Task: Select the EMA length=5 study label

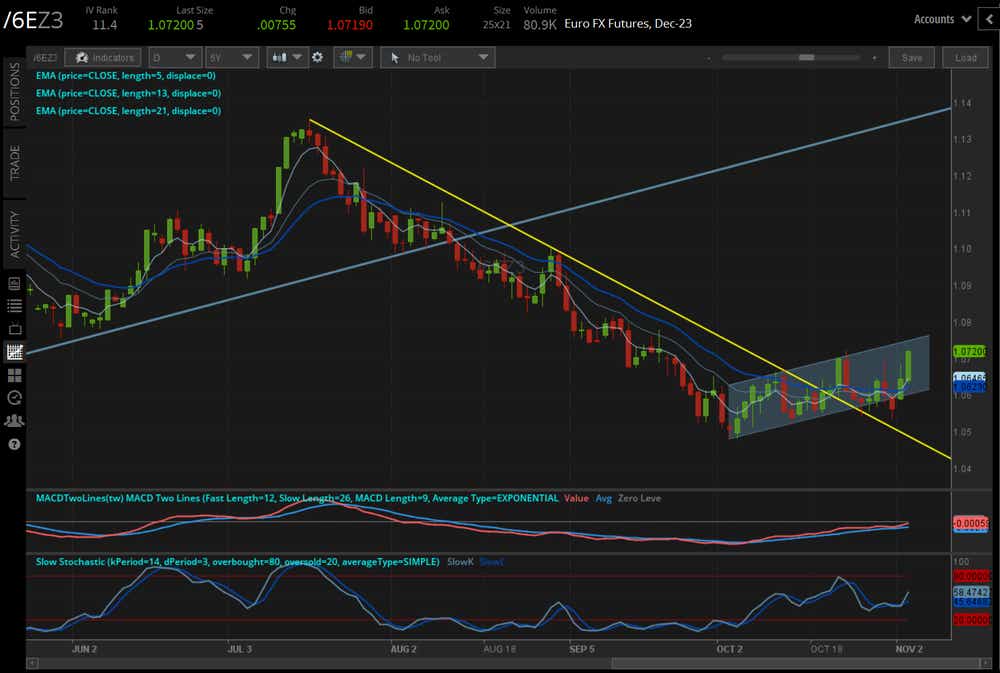Action: tap(126, 75)
